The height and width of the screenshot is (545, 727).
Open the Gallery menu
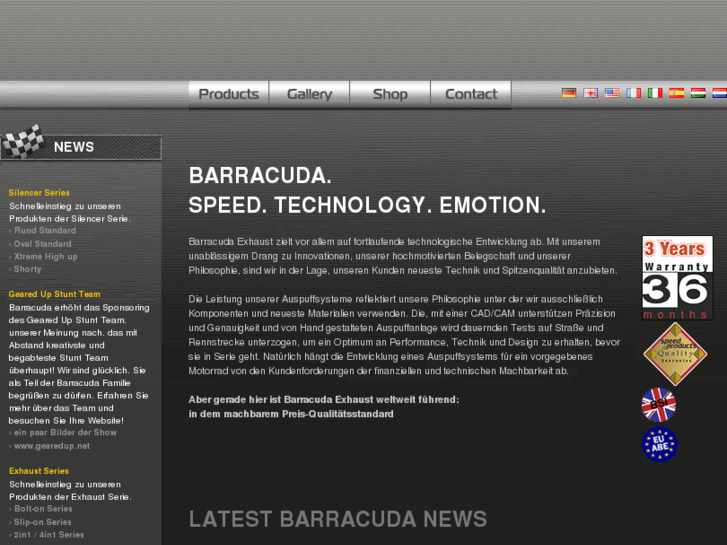pyautogui.click(x=309, y=94)
